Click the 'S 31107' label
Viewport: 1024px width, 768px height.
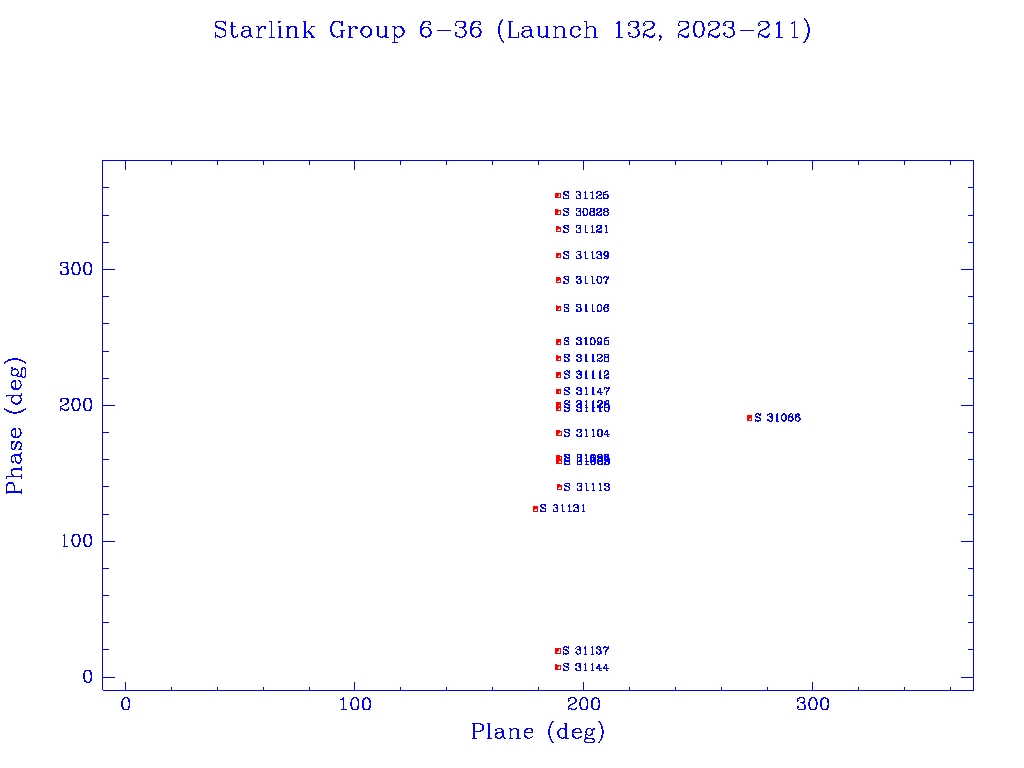(586, 280)
